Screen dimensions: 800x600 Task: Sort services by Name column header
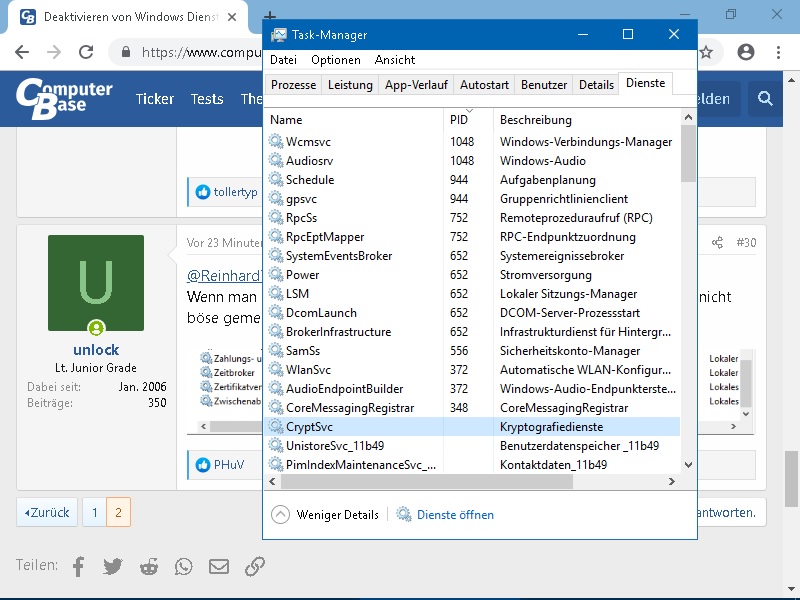coord(354,120)
